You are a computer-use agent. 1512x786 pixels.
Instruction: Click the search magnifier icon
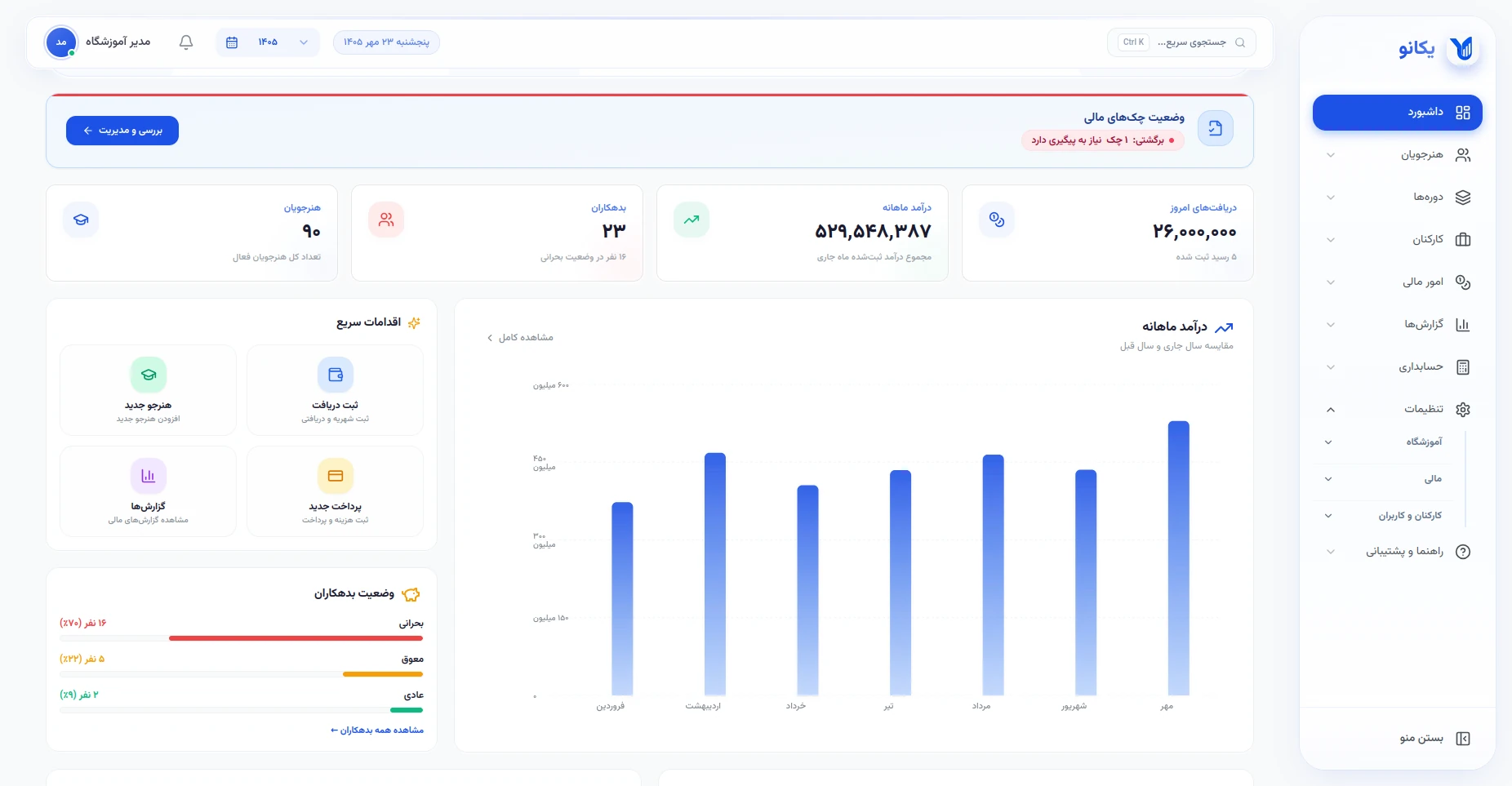coord(1240,42)
